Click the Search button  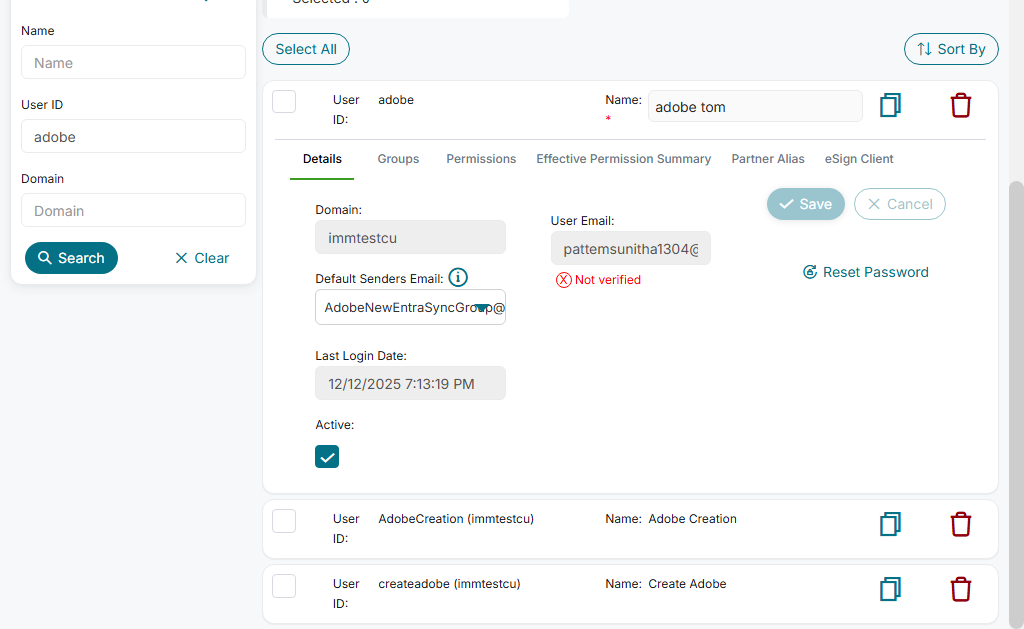pos(71,258)
